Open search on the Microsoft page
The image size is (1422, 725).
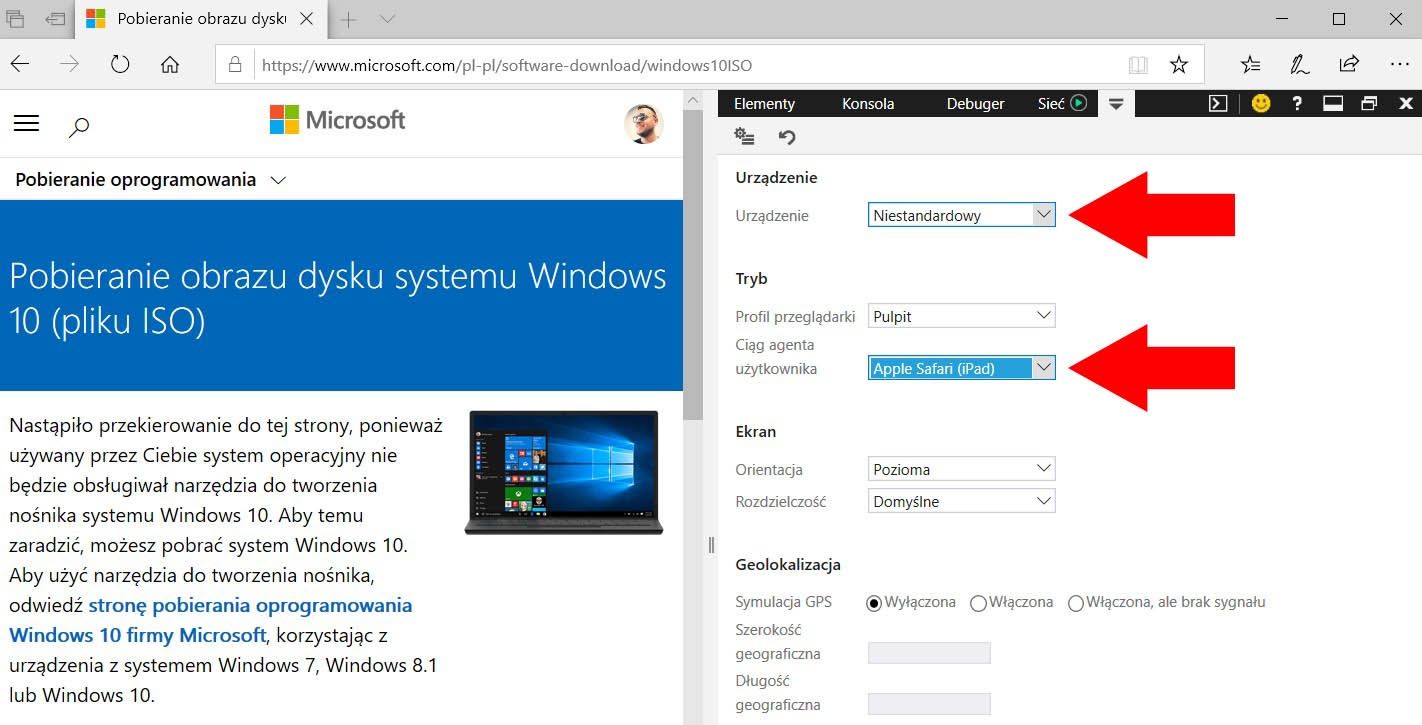79,126
